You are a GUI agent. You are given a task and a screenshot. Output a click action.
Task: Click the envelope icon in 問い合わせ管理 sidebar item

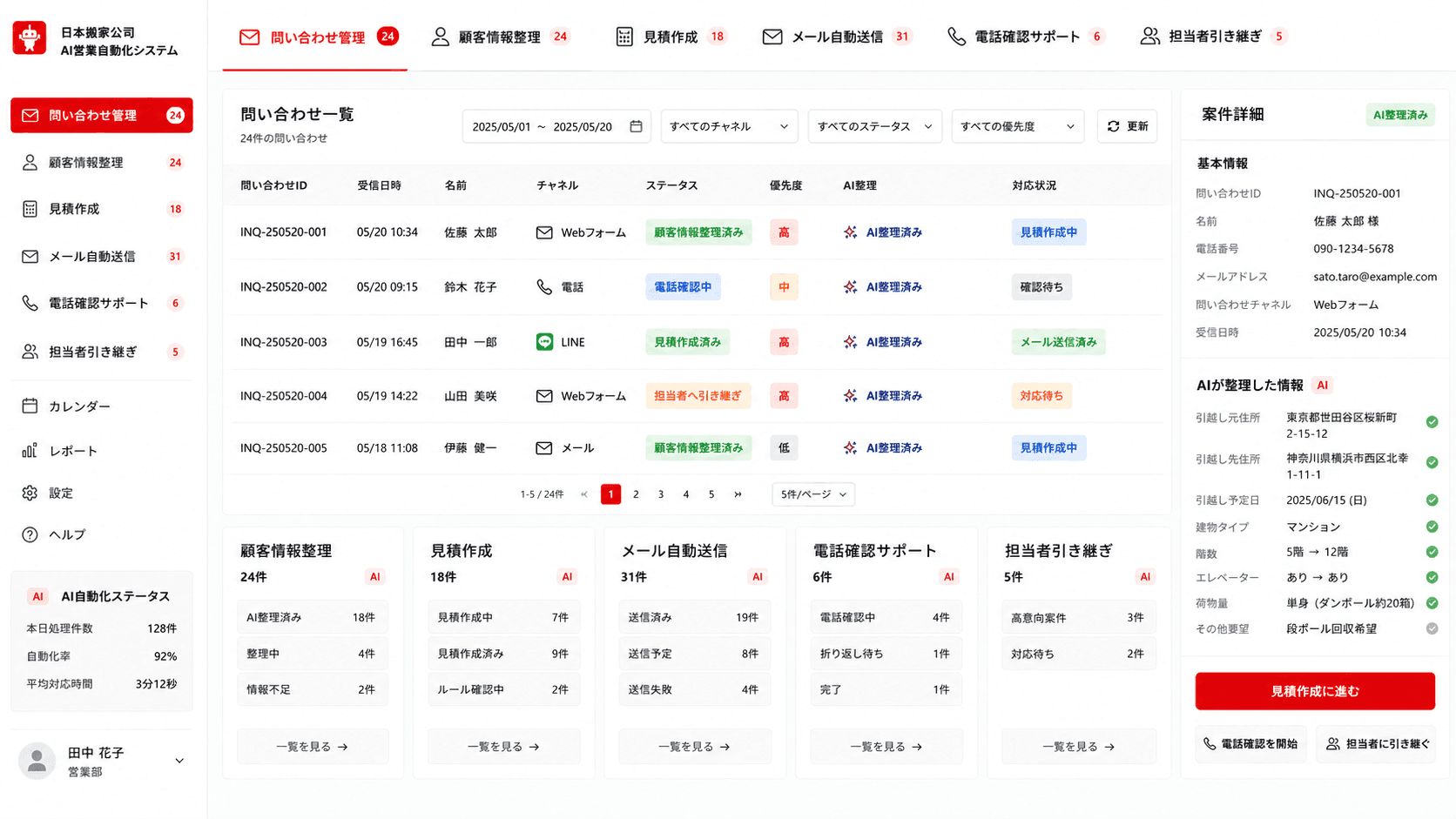(x=30, y=115)
